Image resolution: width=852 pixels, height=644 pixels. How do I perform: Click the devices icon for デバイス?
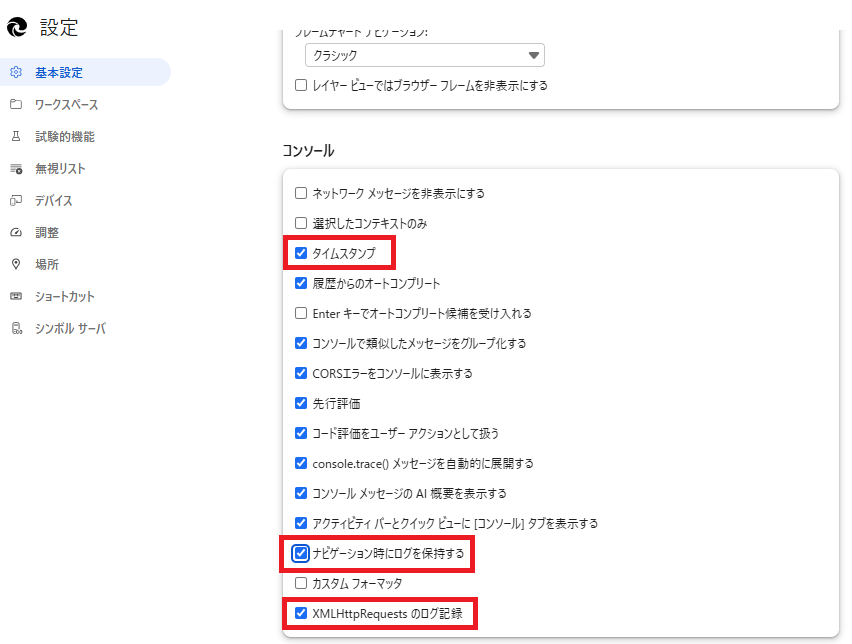[x=16, y=201]
